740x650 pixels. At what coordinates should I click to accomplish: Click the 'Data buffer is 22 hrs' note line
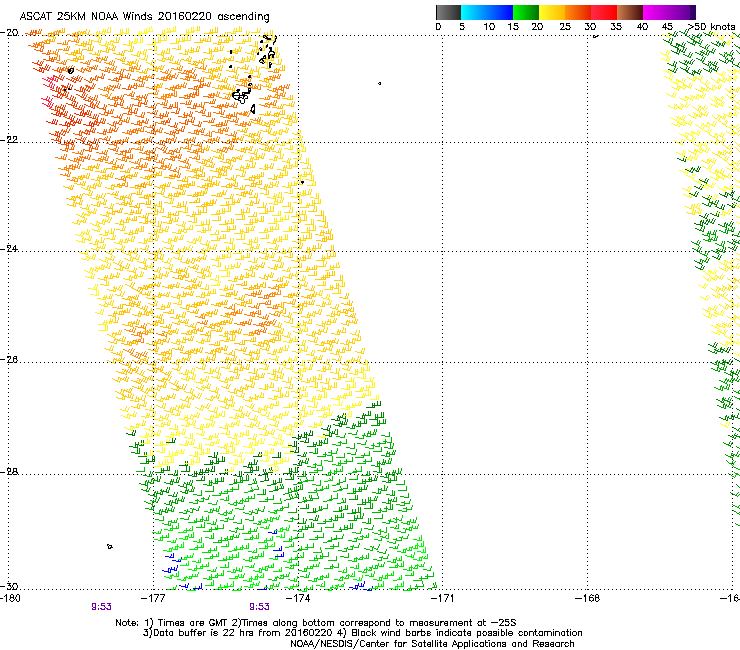pos(362,633)
